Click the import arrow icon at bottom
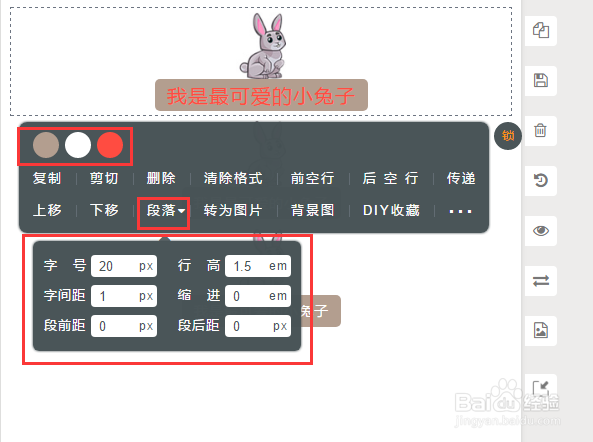The width and height of the screenshot is (593, 442). point(540,388)
